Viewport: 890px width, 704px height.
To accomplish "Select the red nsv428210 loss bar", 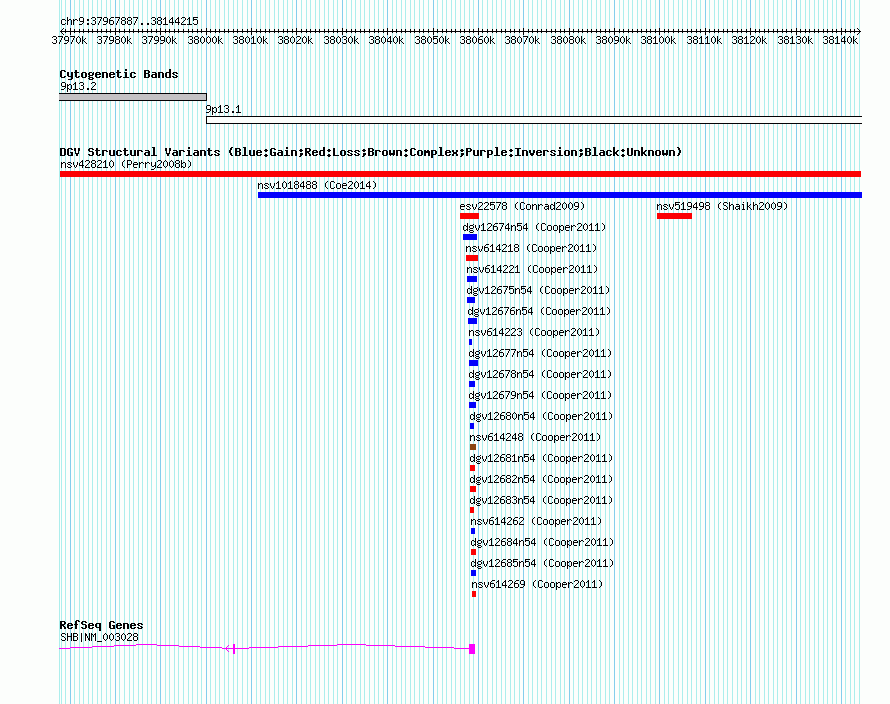I will (x=460, y=174).
